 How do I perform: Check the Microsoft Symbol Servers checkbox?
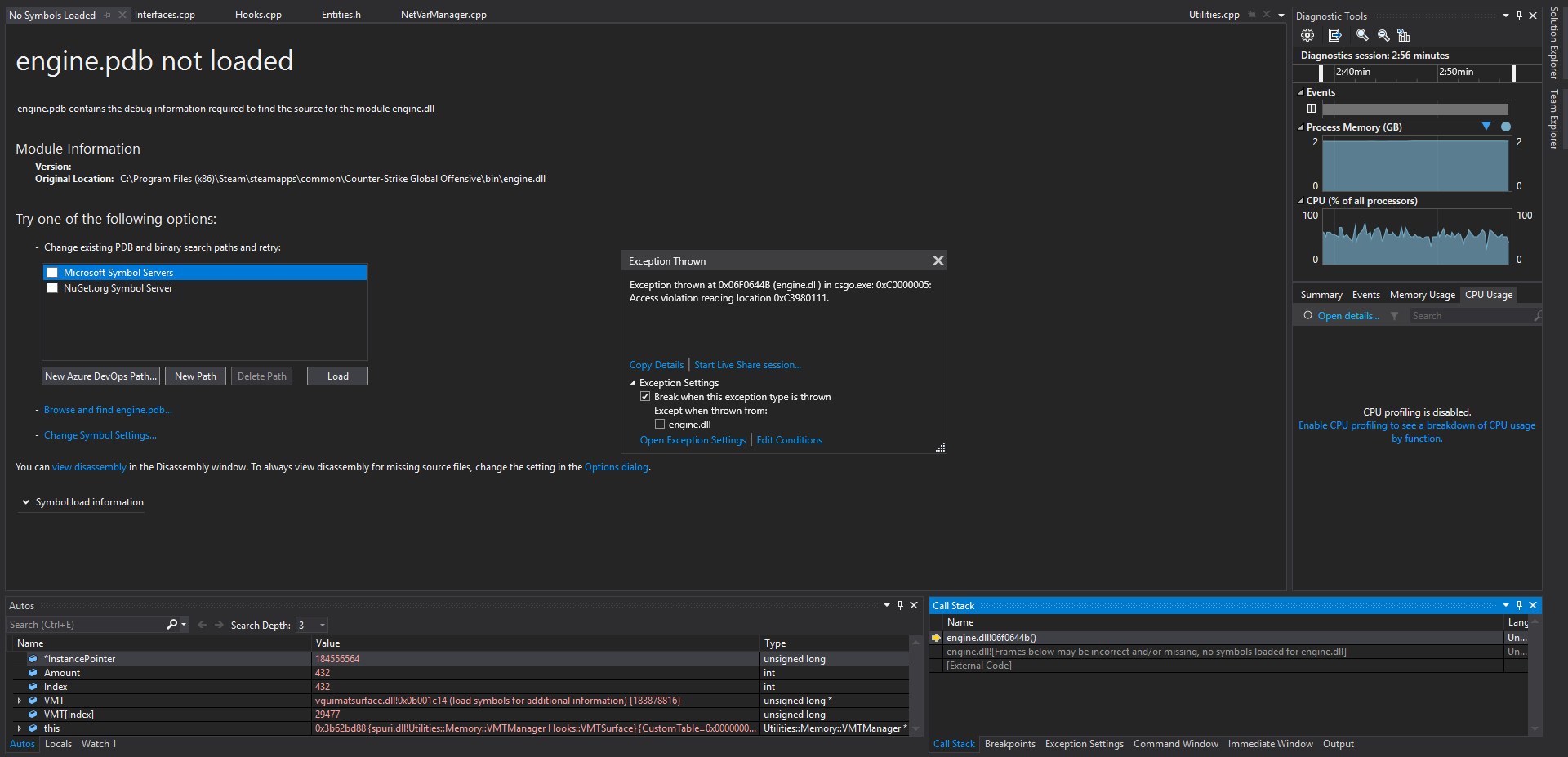coord(52,273)
